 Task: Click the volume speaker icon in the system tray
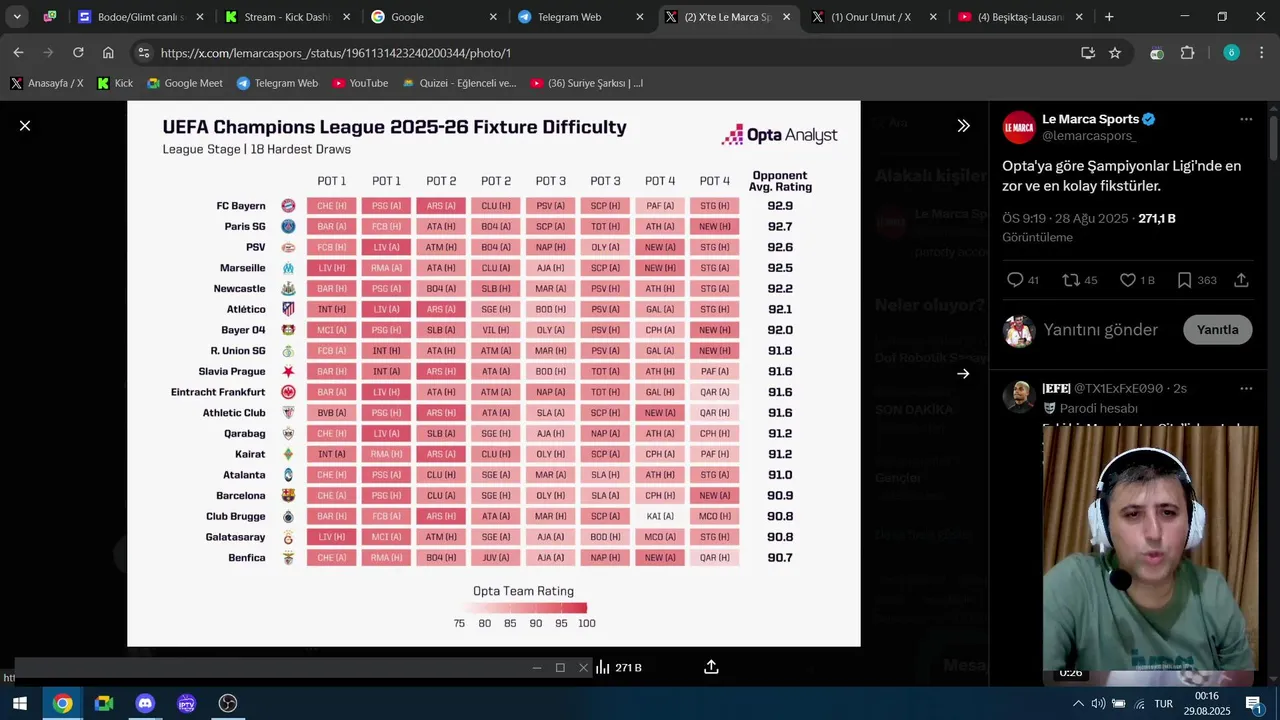pos(1098,703)
